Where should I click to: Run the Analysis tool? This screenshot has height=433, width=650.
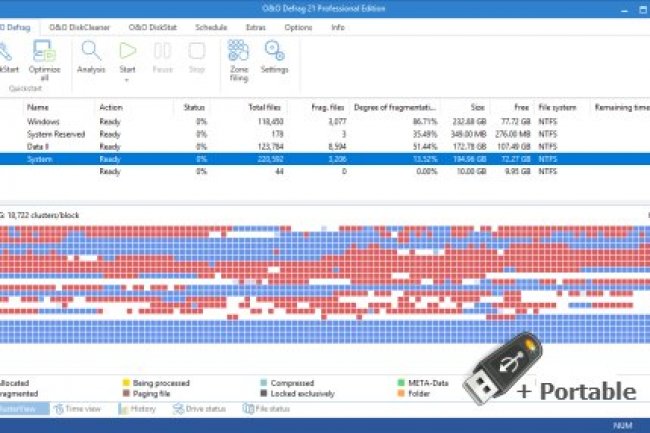point(91,52)
